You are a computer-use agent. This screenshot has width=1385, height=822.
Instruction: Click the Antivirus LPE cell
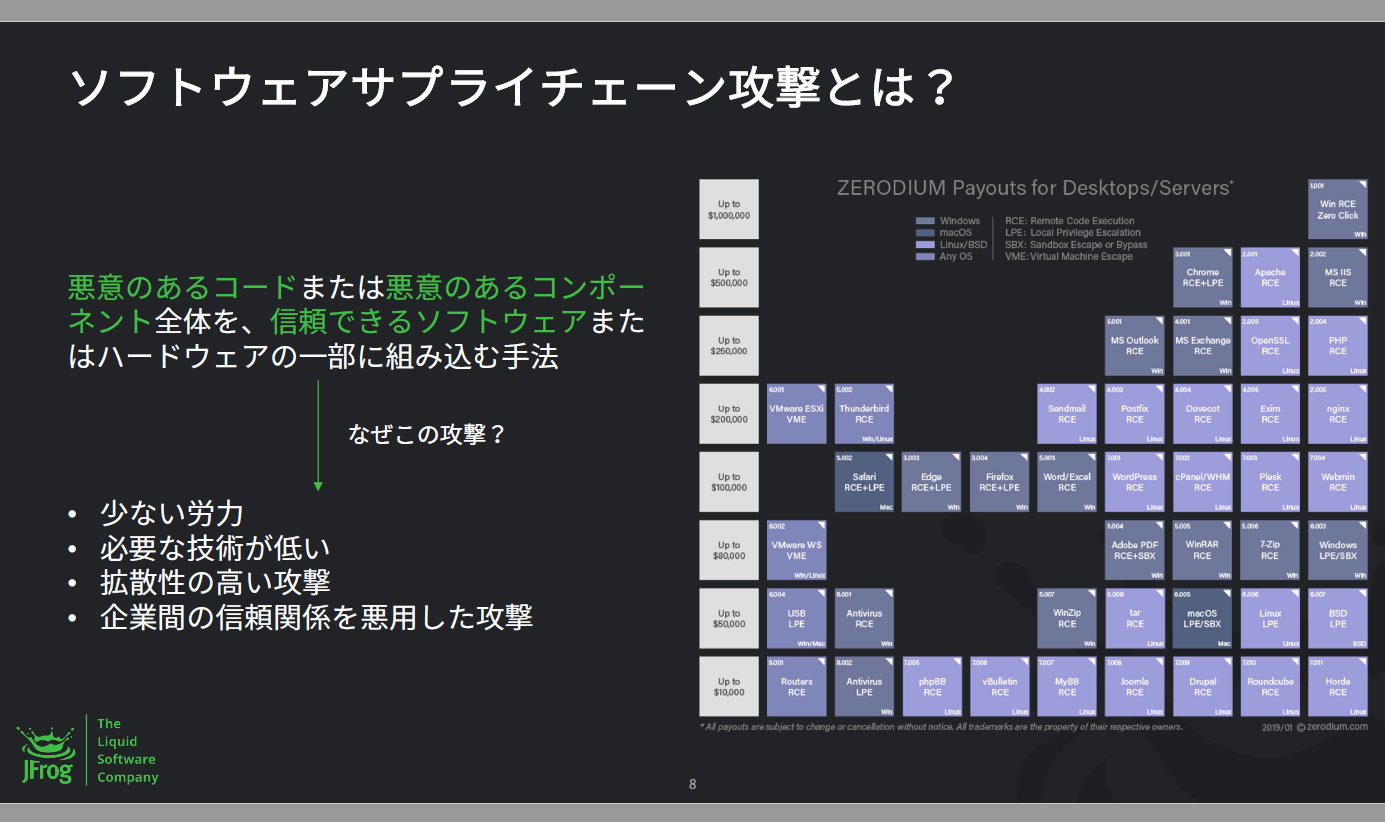pyautogui.click(x=864, y=687)
